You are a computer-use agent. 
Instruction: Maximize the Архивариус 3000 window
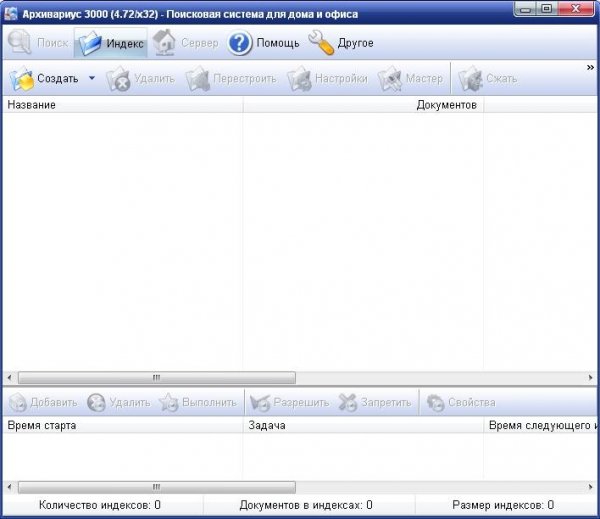click(x=546, y=9)
